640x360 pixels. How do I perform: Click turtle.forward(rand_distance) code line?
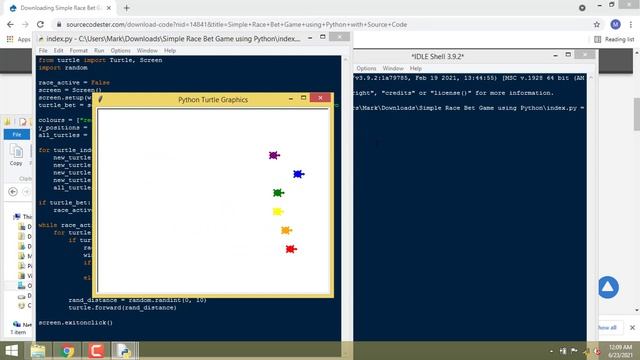122,308
